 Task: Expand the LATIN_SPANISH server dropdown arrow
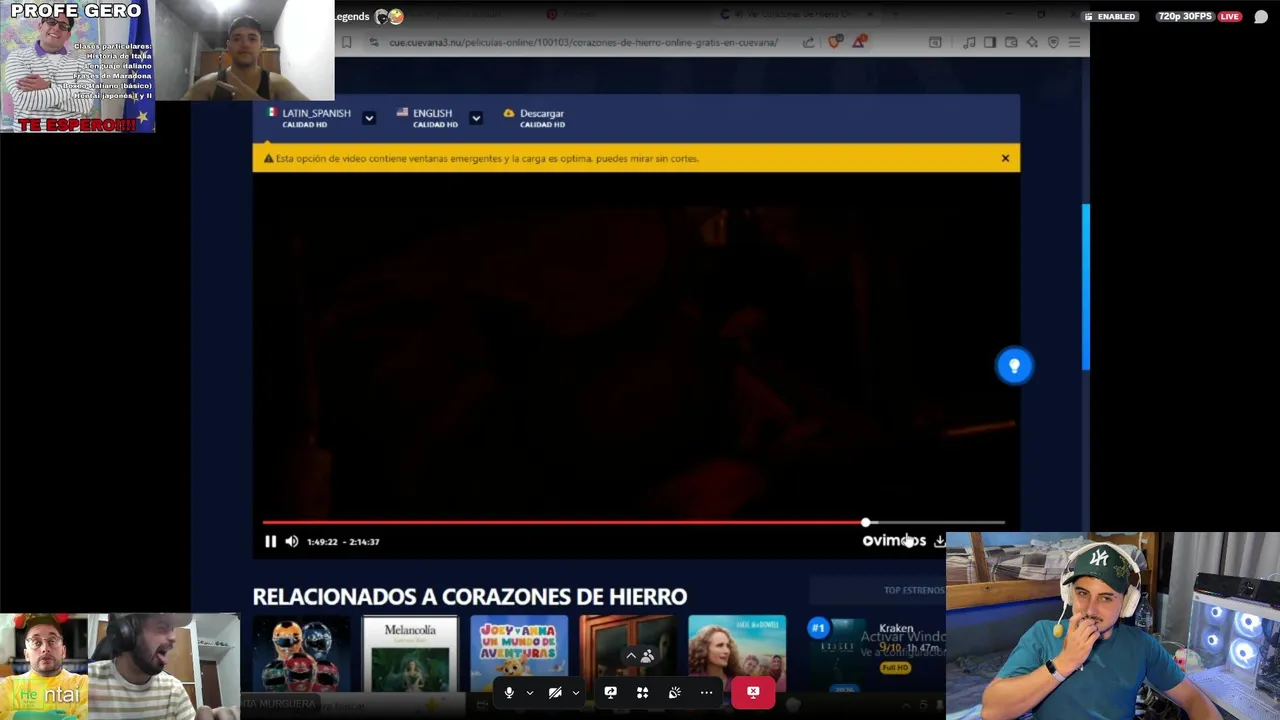click(369, 118)
